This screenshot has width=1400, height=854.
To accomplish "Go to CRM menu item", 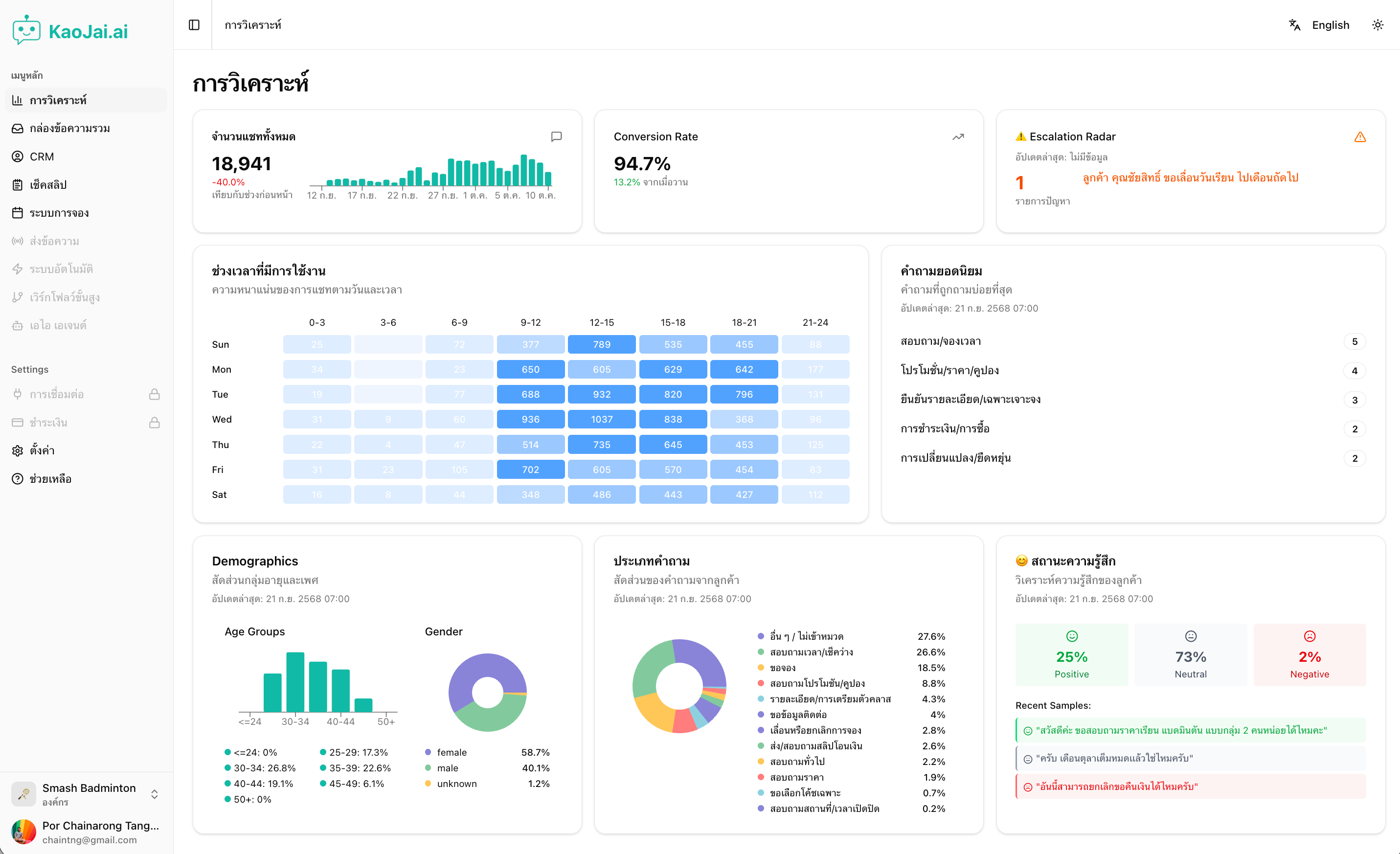I will coord(42,156).
